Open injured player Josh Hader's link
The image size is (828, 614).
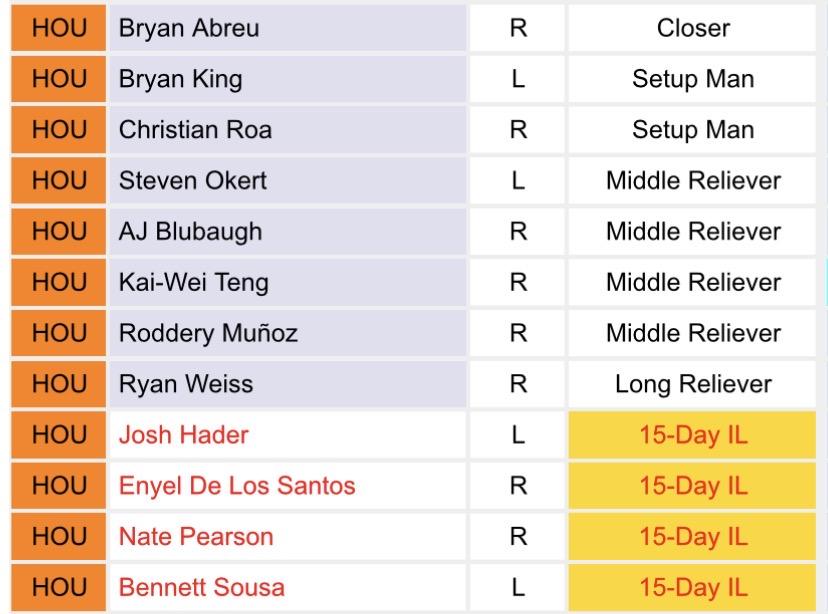[x=183, y=435]
